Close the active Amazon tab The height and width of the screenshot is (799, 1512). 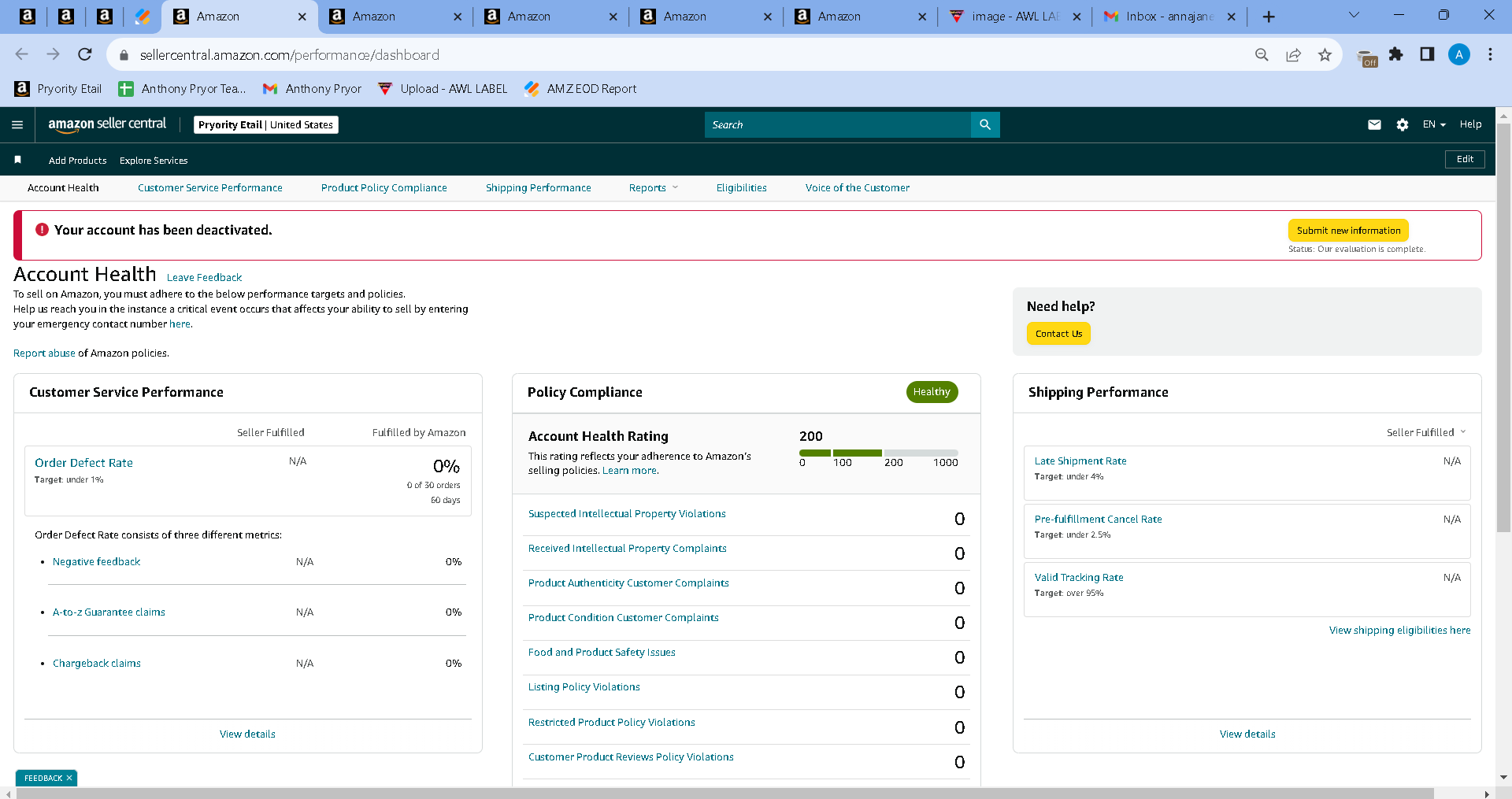pyautogui.click(x=302, y=17)
